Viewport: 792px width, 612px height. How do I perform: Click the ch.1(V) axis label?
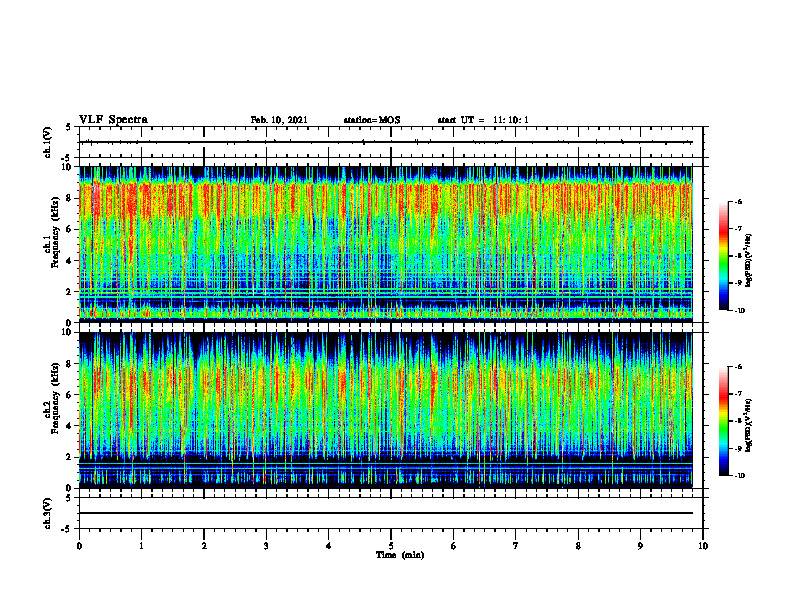tap(47, 142)
